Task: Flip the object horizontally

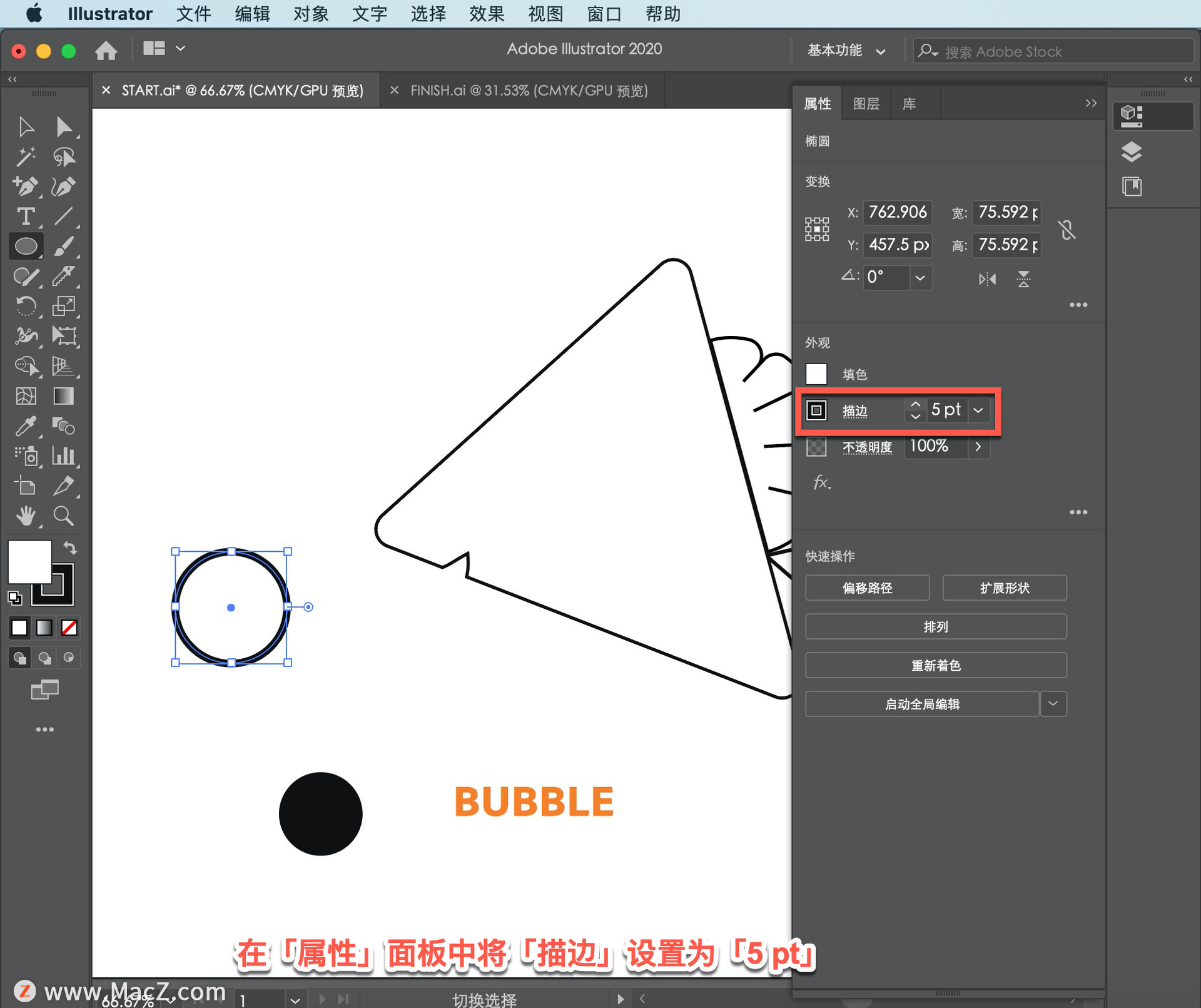Action: tap(987, 279)
